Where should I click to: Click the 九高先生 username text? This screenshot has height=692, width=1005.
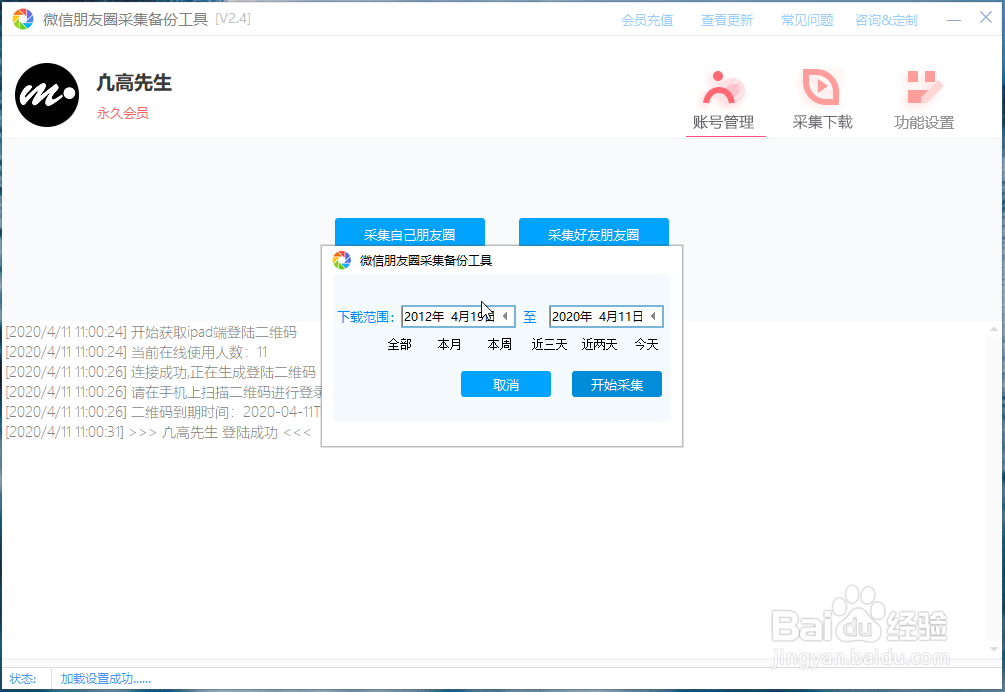(134, 83)
